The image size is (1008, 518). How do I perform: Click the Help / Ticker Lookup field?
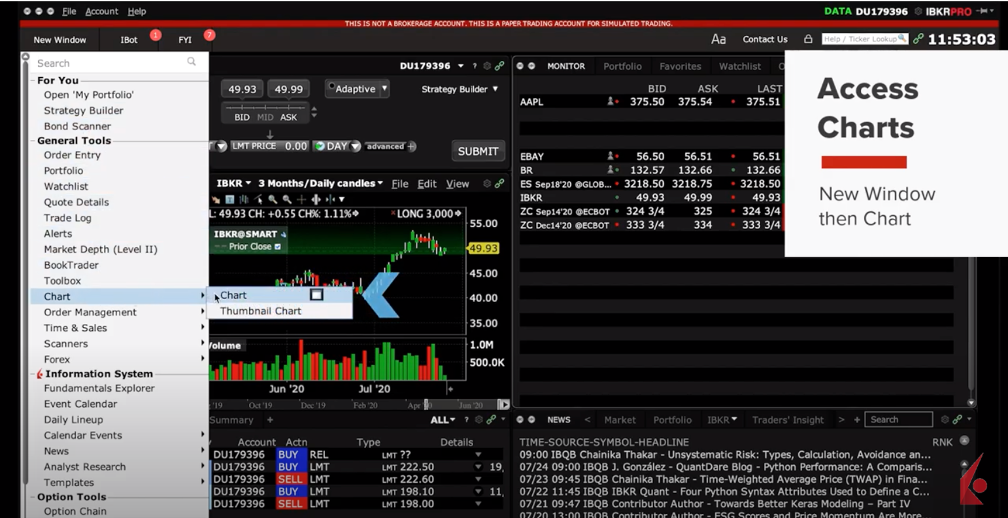859,39
